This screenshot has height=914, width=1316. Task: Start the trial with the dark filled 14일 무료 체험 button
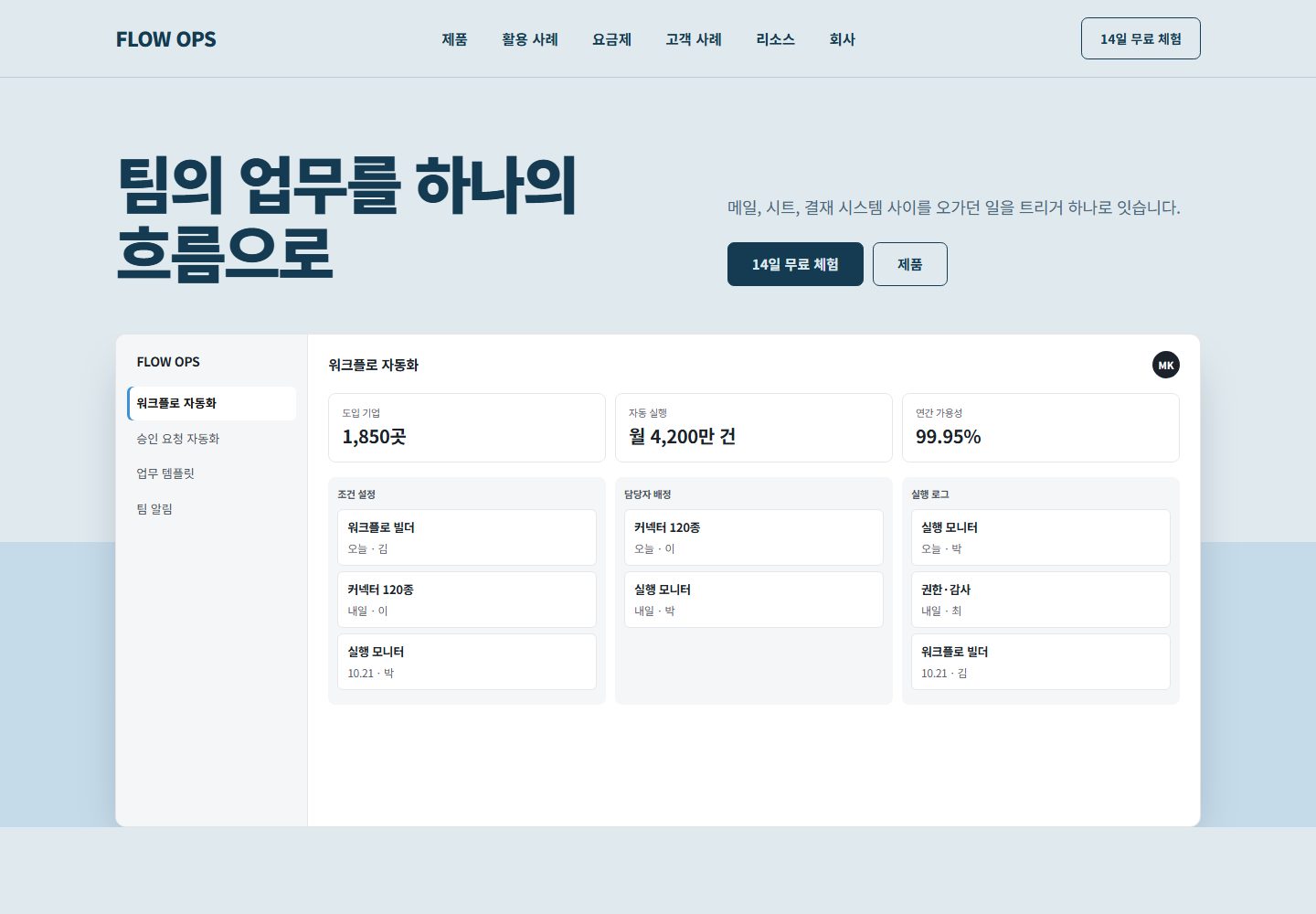795,264
